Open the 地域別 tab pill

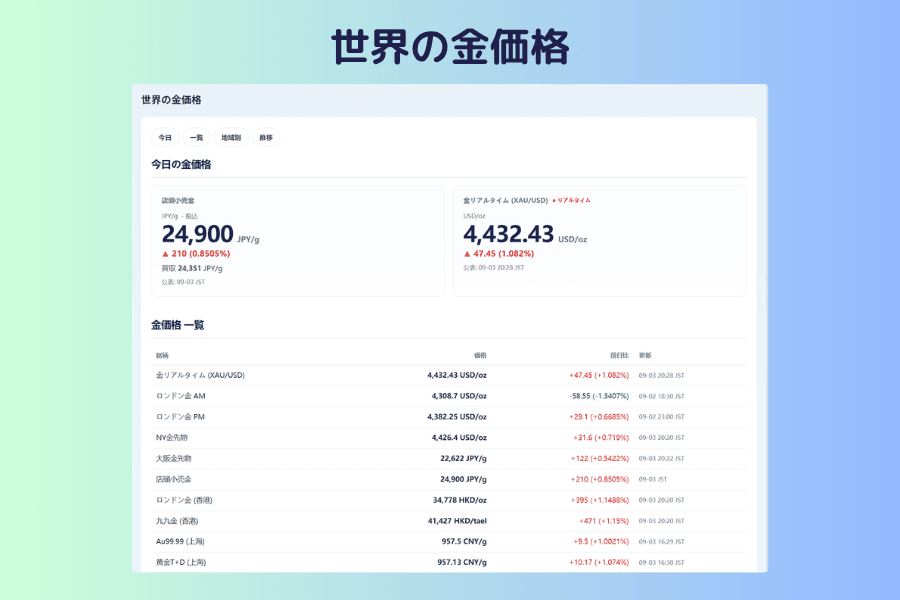pyautogui.click(x=231, y=138)
